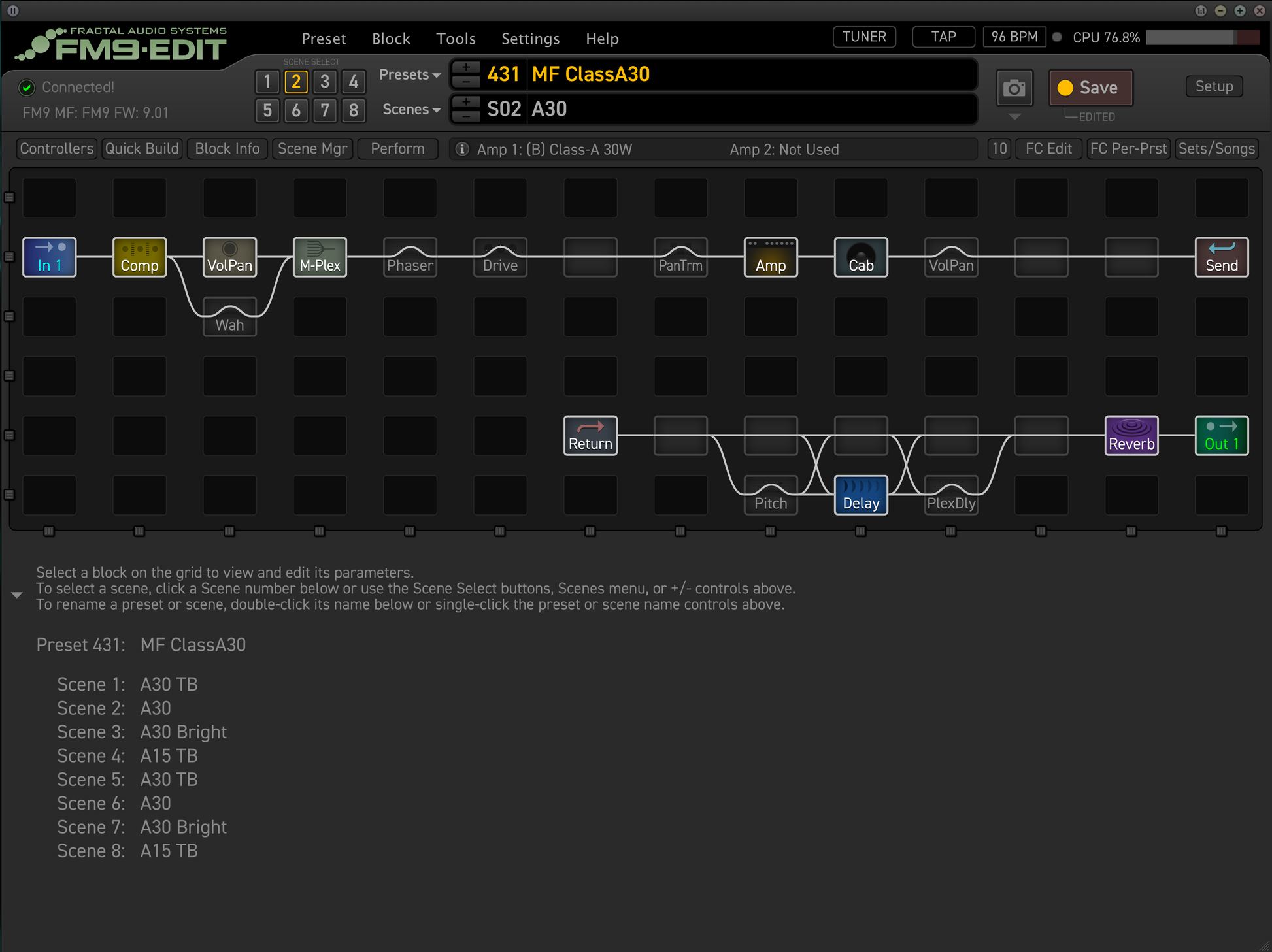Open the Scene Mgr panel

[312, 148]
